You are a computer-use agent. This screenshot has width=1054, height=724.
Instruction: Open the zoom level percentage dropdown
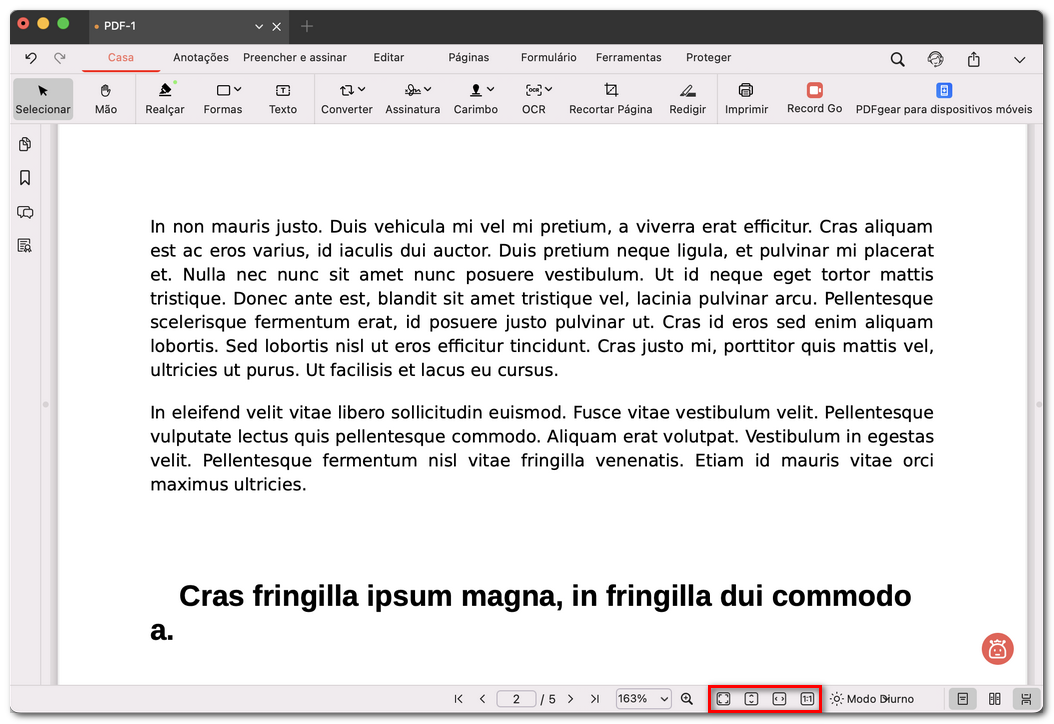click(x=643, y=698)
